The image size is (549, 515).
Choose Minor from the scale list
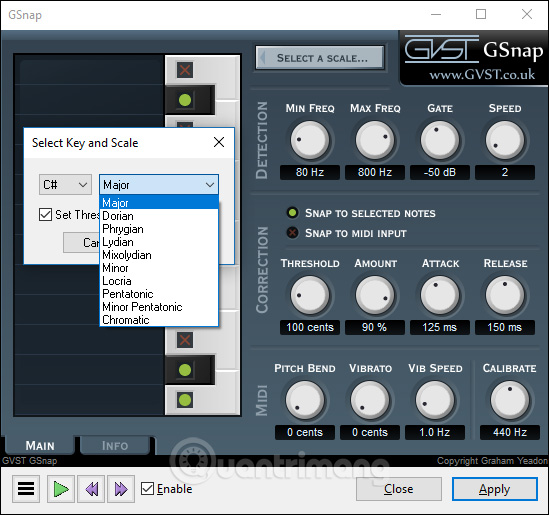click(159, 268)
